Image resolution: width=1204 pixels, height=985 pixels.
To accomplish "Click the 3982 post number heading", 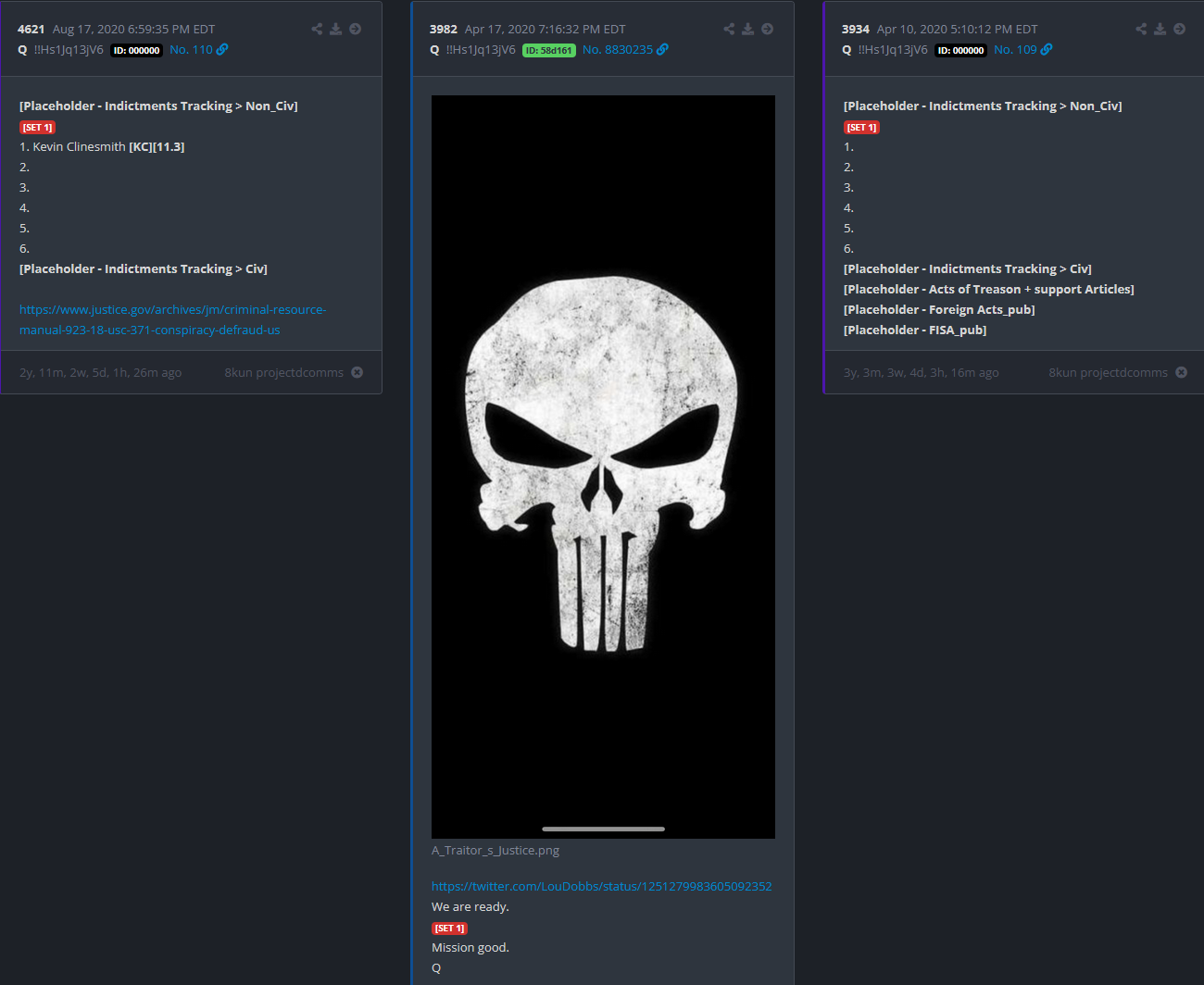I will [x=444, y=30].
